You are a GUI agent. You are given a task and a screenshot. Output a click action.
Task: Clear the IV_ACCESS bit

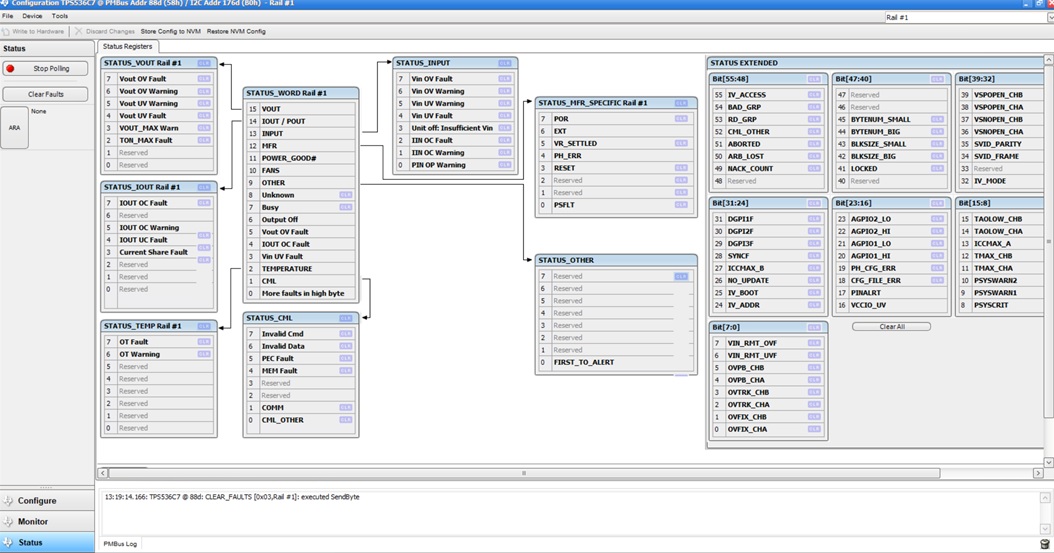coord(814,95)
